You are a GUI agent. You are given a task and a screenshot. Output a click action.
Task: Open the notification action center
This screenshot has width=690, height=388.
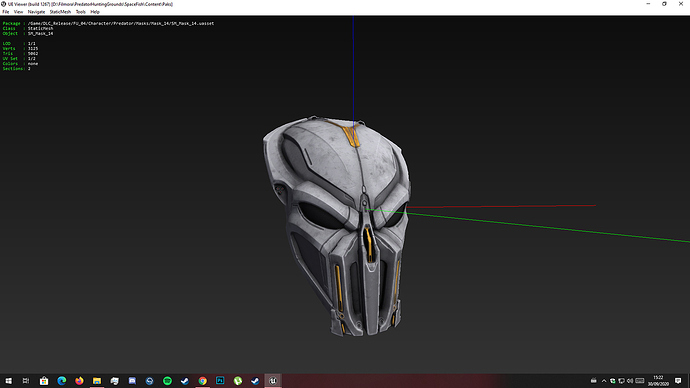(x=678, y=381)
